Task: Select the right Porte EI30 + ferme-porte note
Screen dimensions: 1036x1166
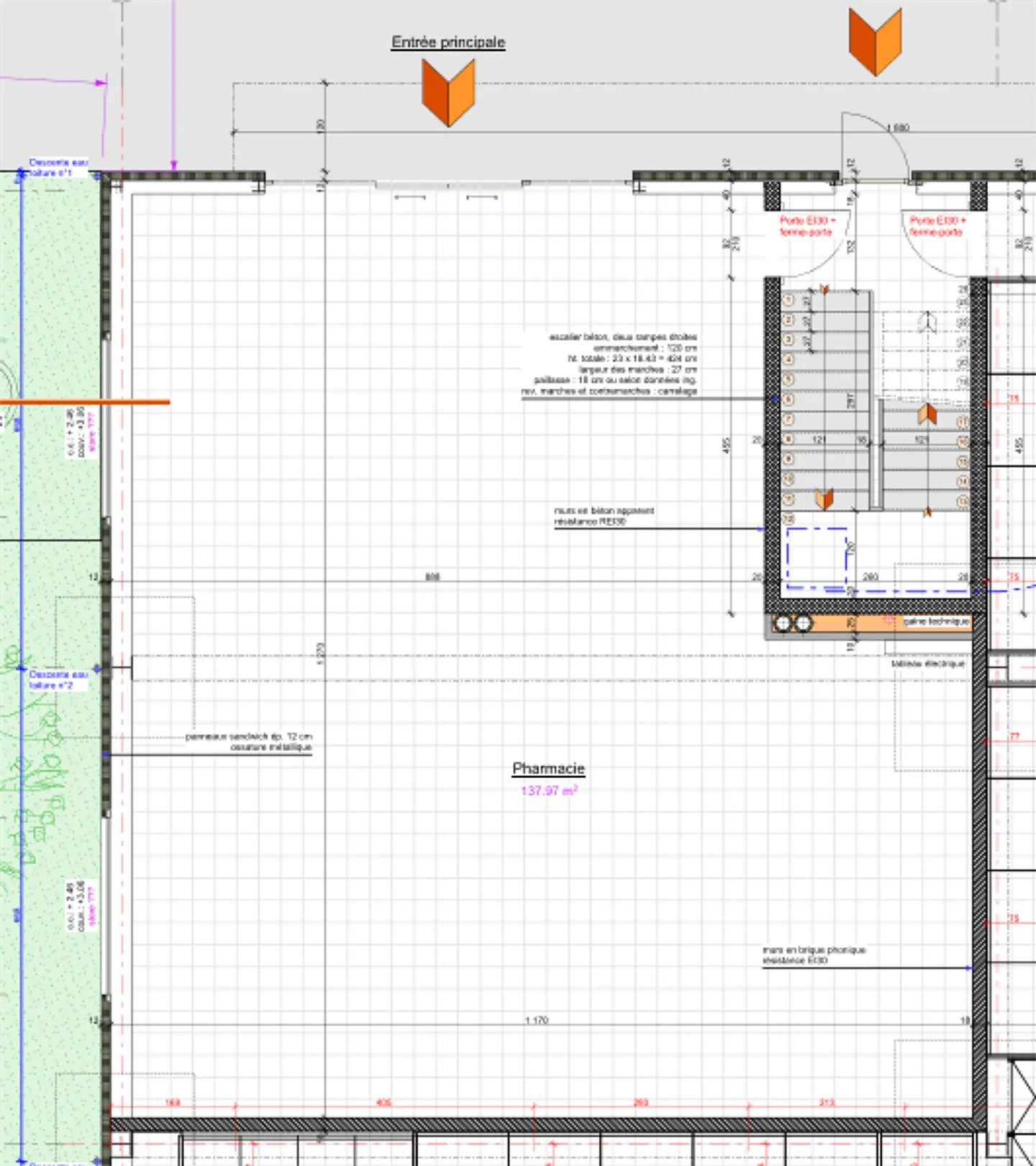Action: pyautogui.click(x=937, y=226)
